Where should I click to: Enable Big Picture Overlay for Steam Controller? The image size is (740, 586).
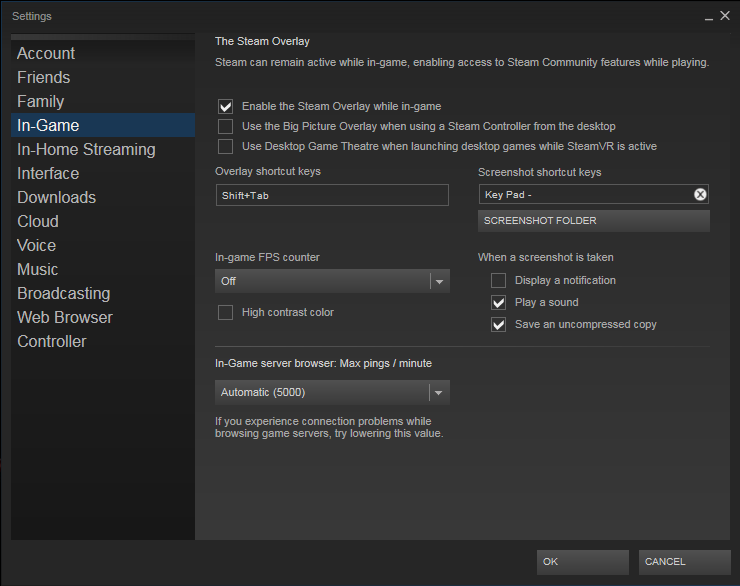pos(225,126)
